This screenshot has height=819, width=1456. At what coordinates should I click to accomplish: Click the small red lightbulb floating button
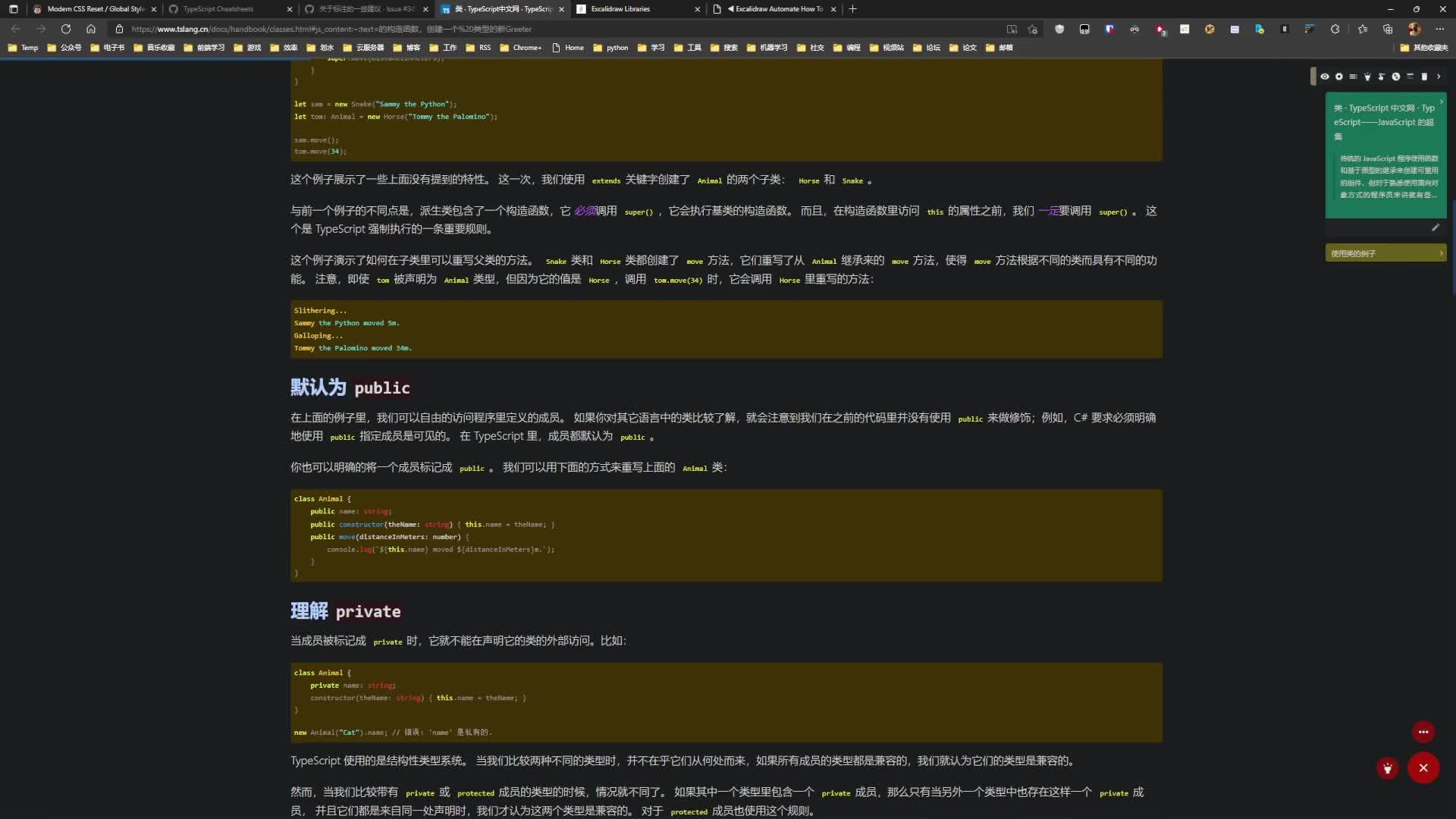[x=1388, y=768]
